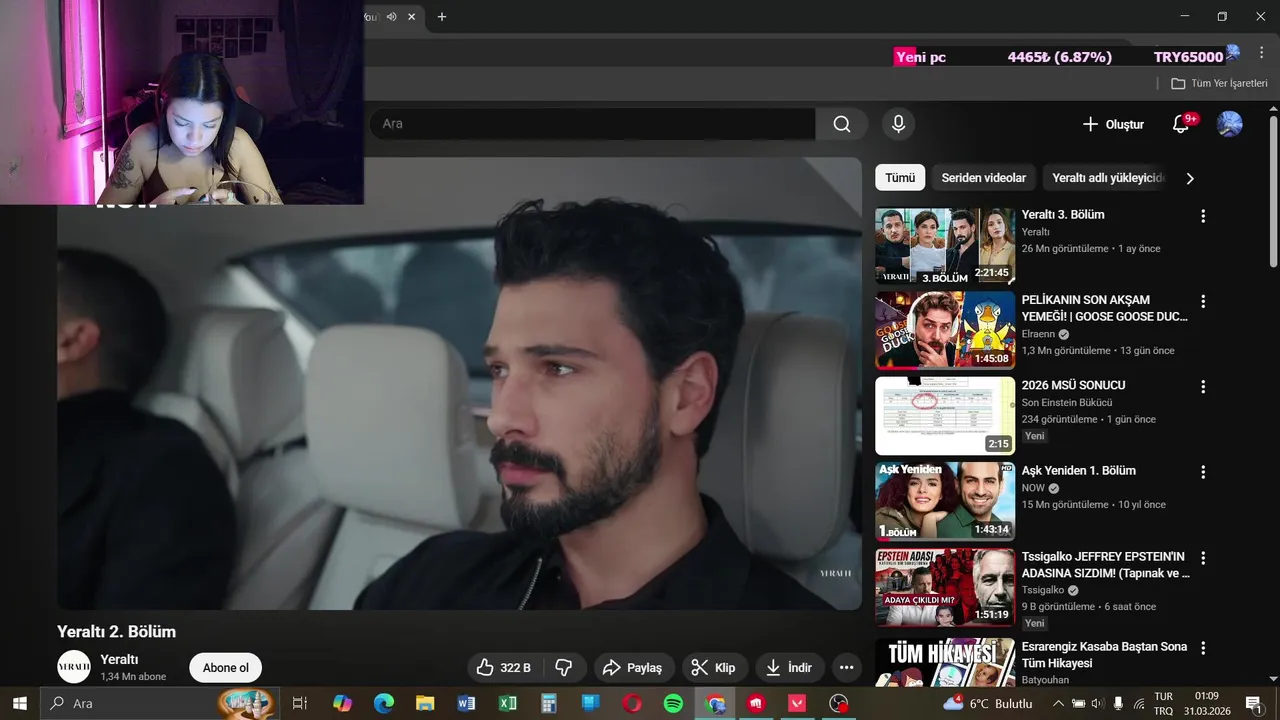Like the video showing 322 B
The image size is (1280, 720).
(504, 668)
